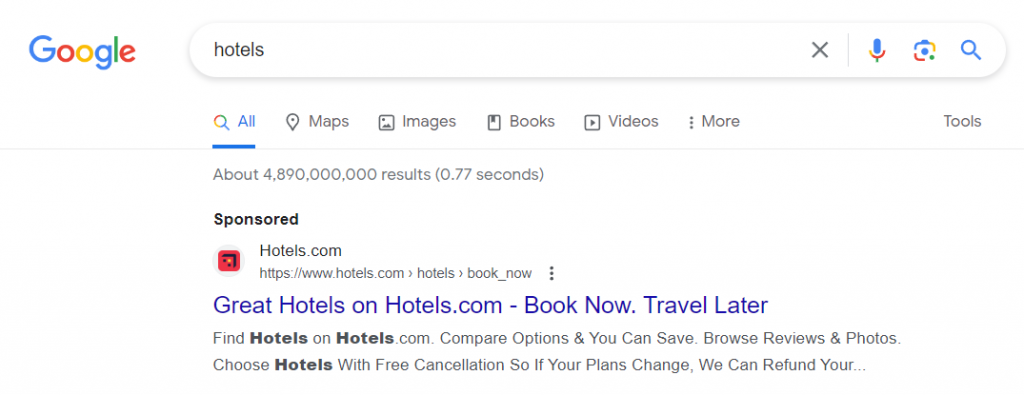Click the Hotels.com favicon icon

(229, 261)
